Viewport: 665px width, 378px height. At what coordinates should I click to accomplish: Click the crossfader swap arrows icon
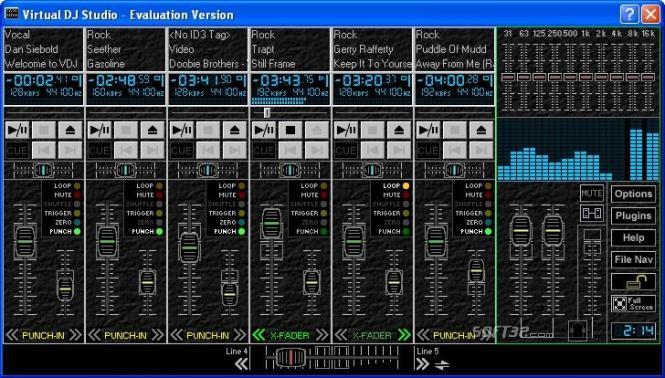tap(442, 364)
